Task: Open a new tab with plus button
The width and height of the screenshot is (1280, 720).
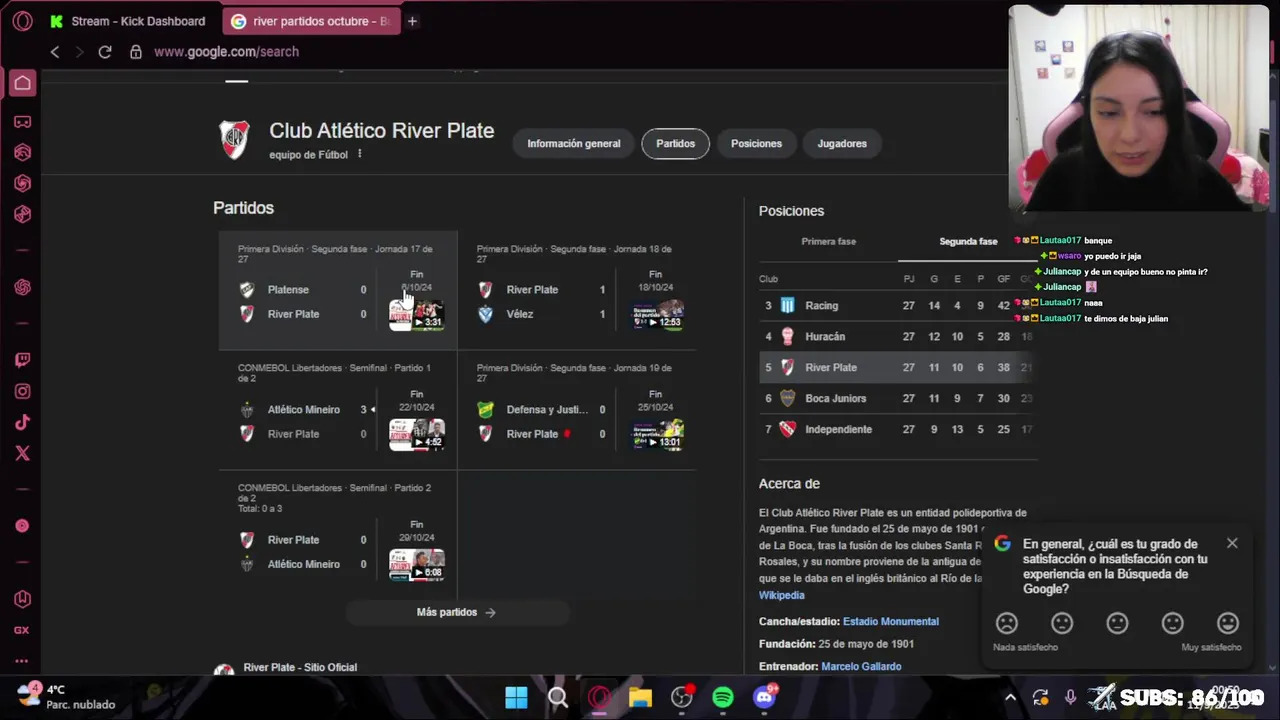Action: pos(411,21)
